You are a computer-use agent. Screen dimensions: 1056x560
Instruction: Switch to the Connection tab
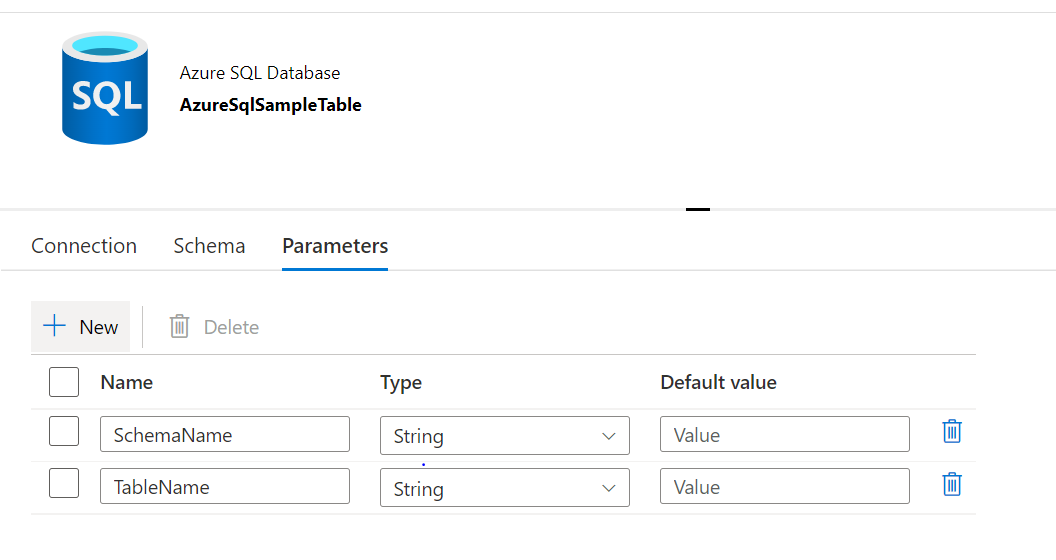84,246
